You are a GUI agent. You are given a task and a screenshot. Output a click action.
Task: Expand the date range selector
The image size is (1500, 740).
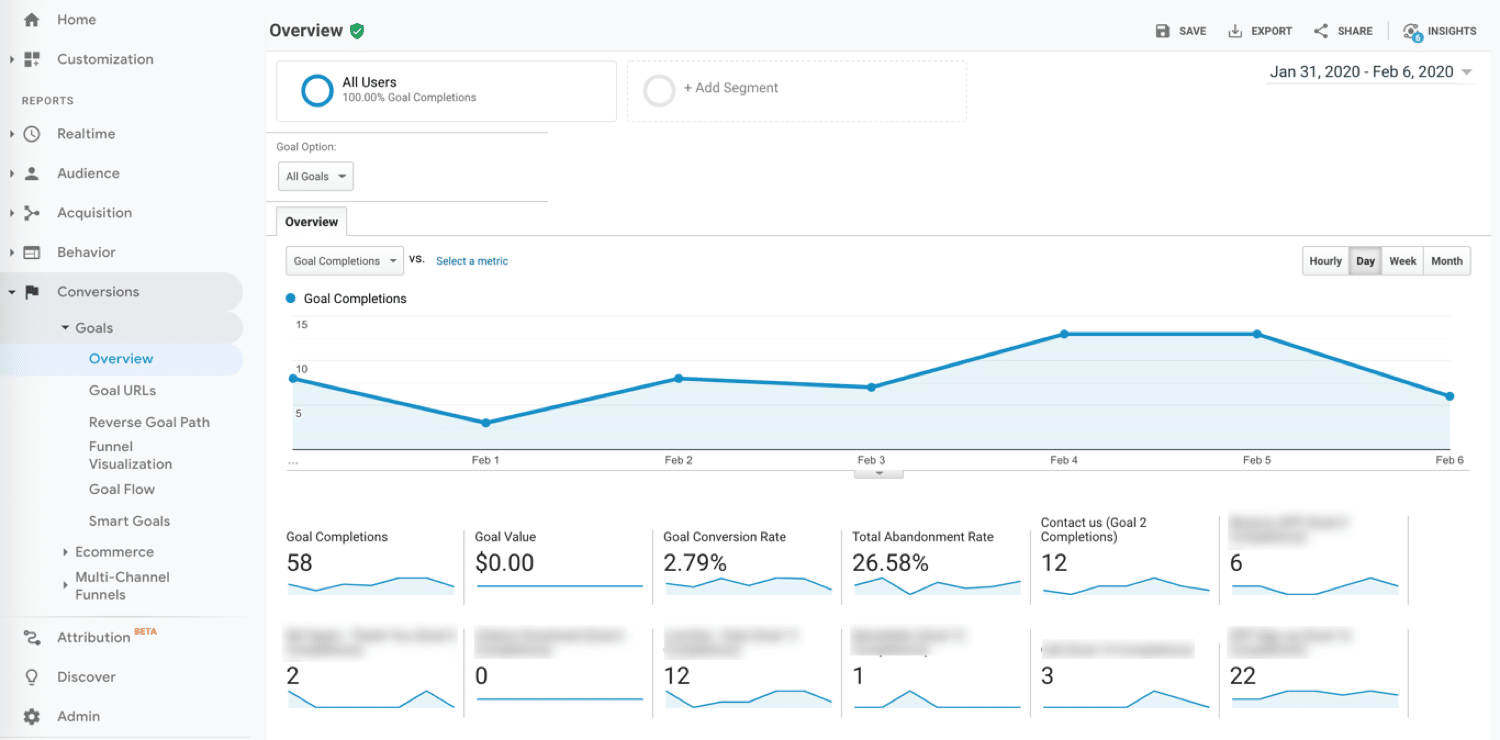[x=1370, y=71]
